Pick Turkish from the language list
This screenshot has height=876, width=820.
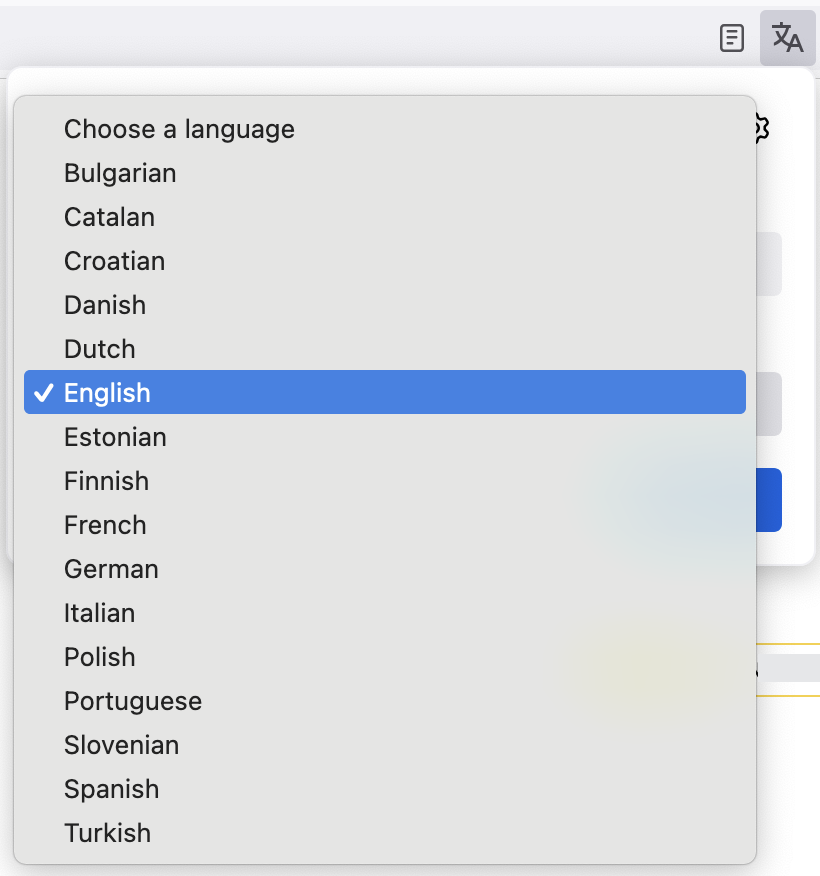[107, 832]
